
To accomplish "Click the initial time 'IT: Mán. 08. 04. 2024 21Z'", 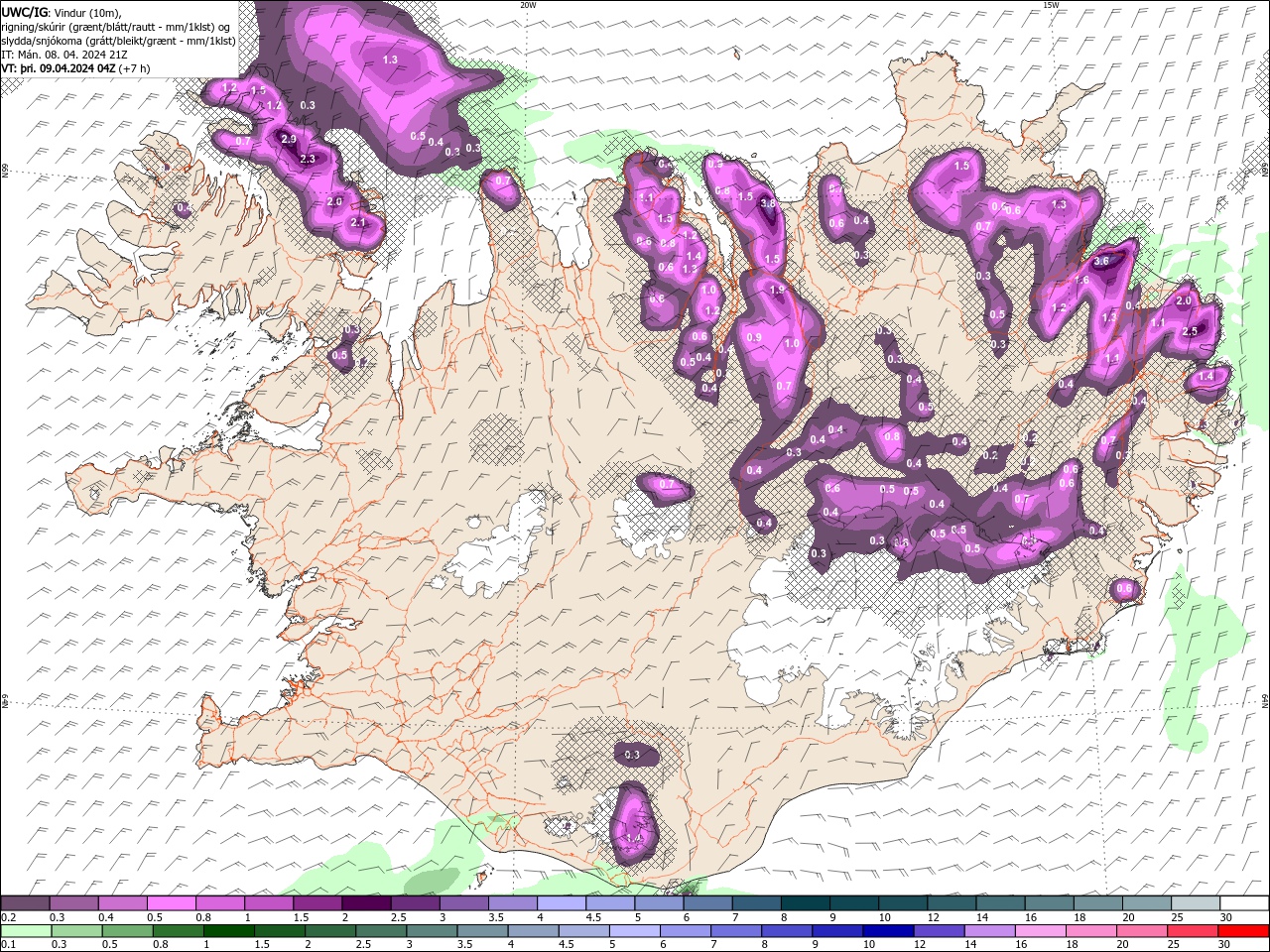I will pyautogui.click(x=64, y=55).
